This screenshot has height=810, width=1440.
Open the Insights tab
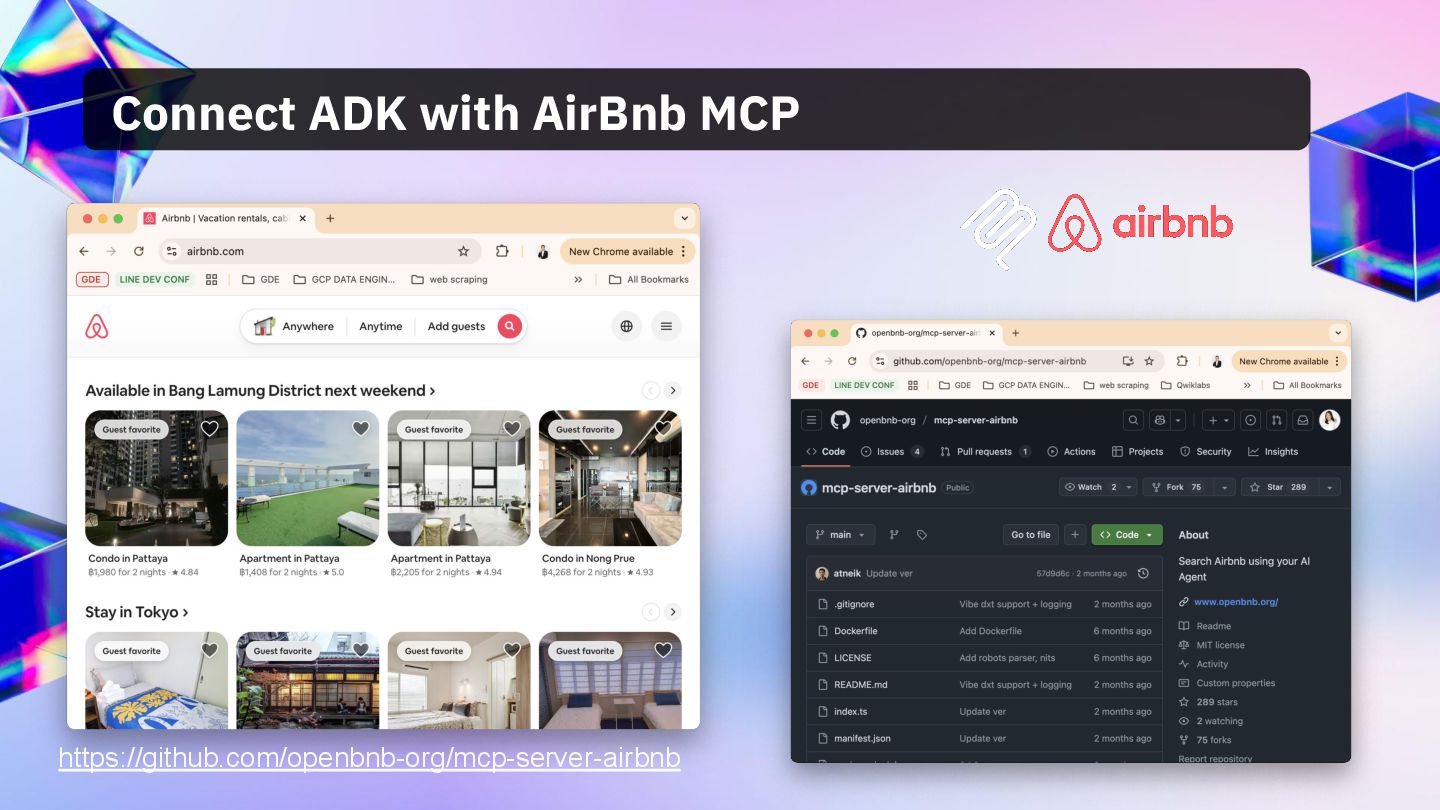(1272, 452)
